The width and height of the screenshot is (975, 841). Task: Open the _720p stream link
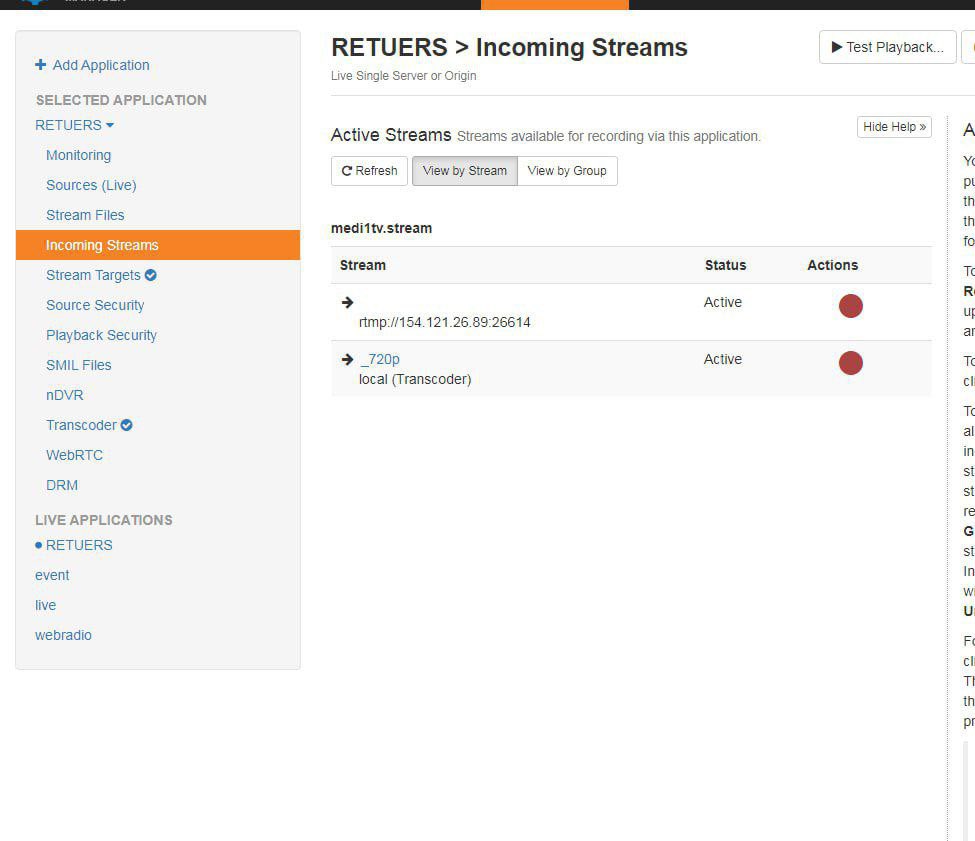[x=379, y=359]
